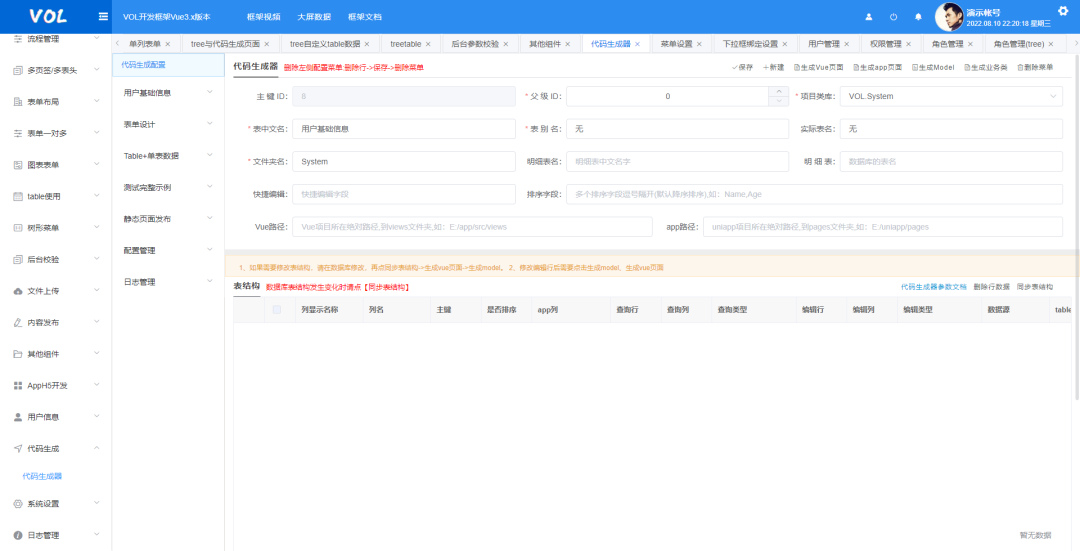The width and height of the screenshot is (1080, 551).
Task: Click 生成app页面 button
Action: click(878, 67)
